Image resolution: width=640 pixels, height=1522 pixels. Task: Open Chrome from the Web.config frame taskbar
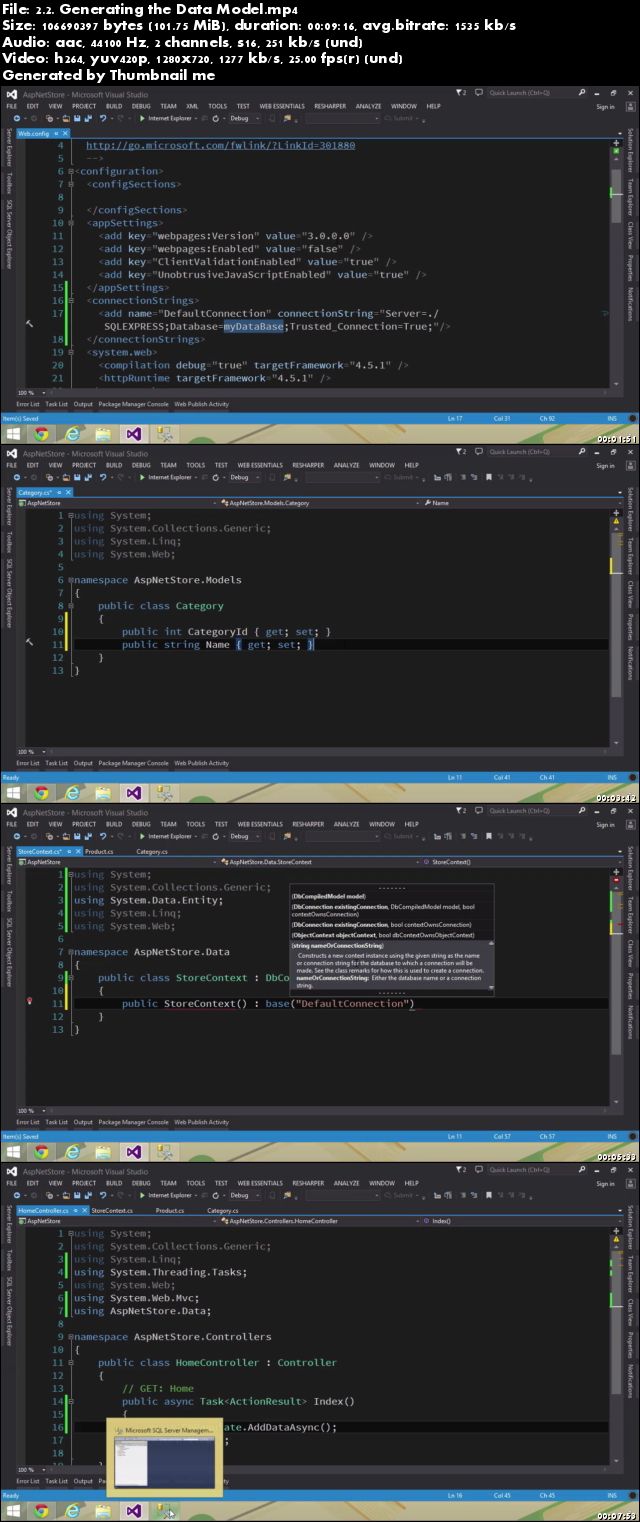(41, 434)
